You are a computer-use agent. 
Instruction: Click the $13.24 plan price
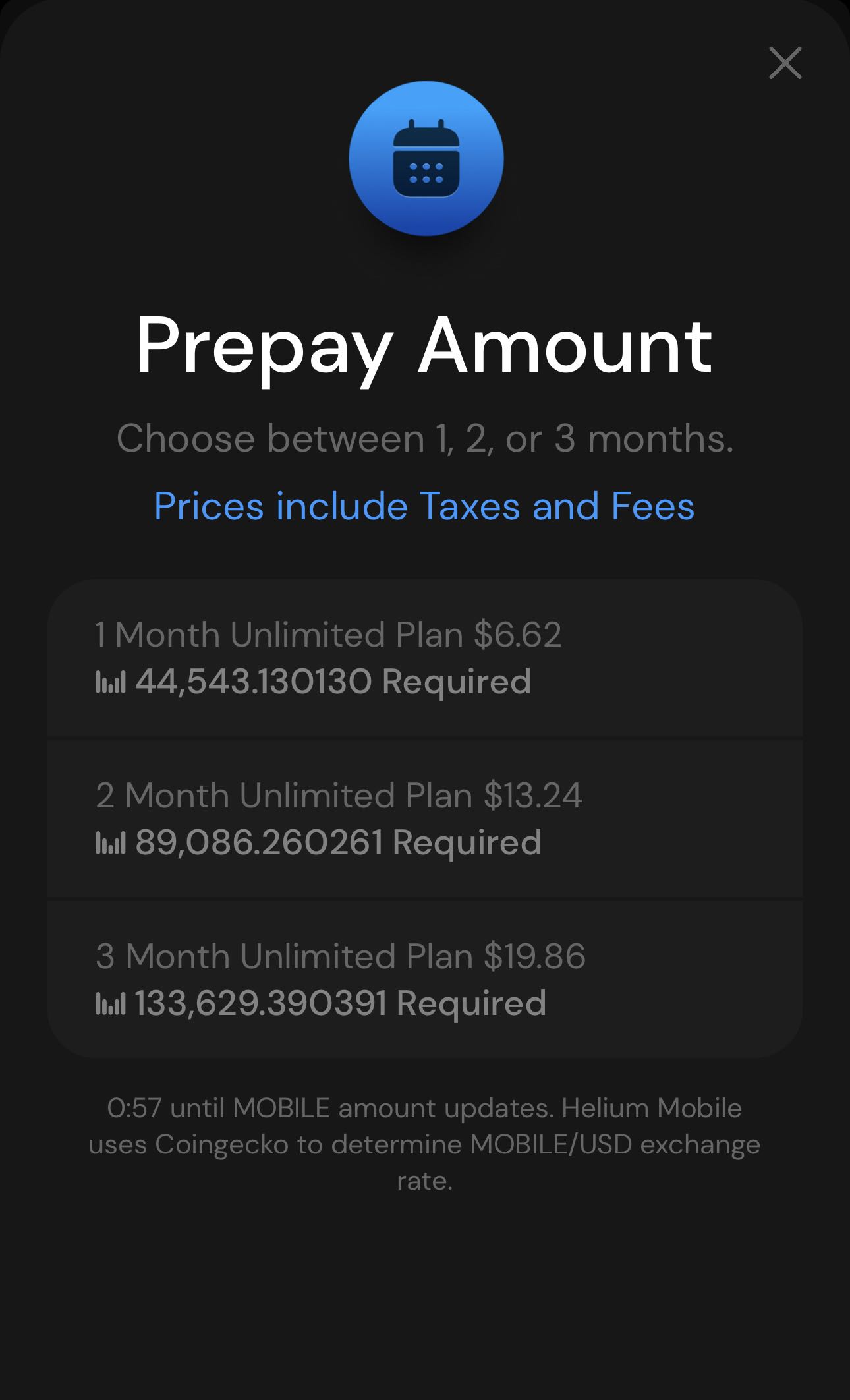pos(533,796)
